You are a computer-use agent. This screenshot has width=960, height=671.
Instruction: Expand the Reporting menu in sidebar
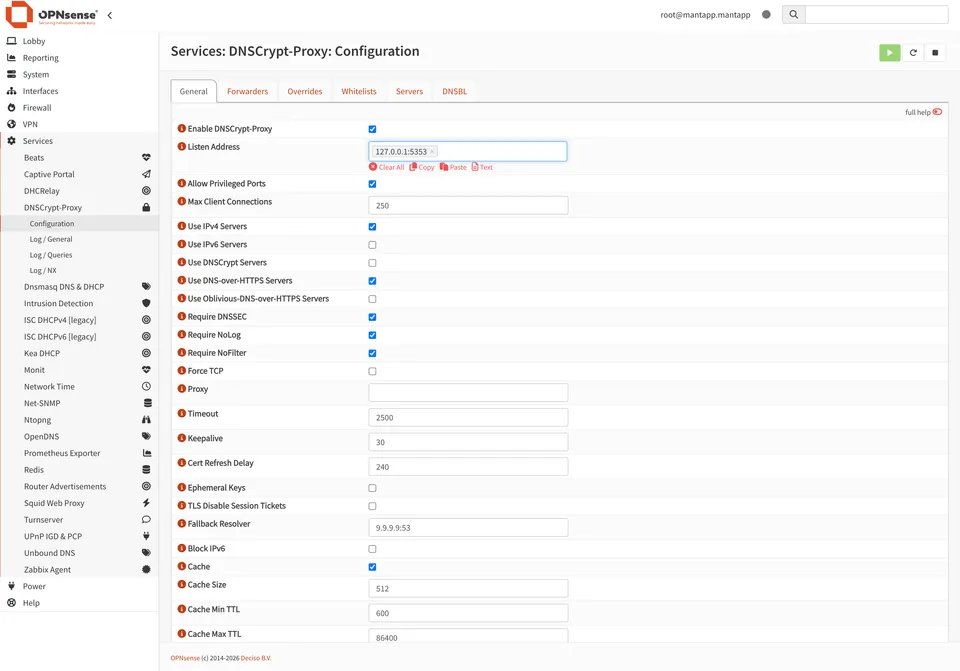40,58
